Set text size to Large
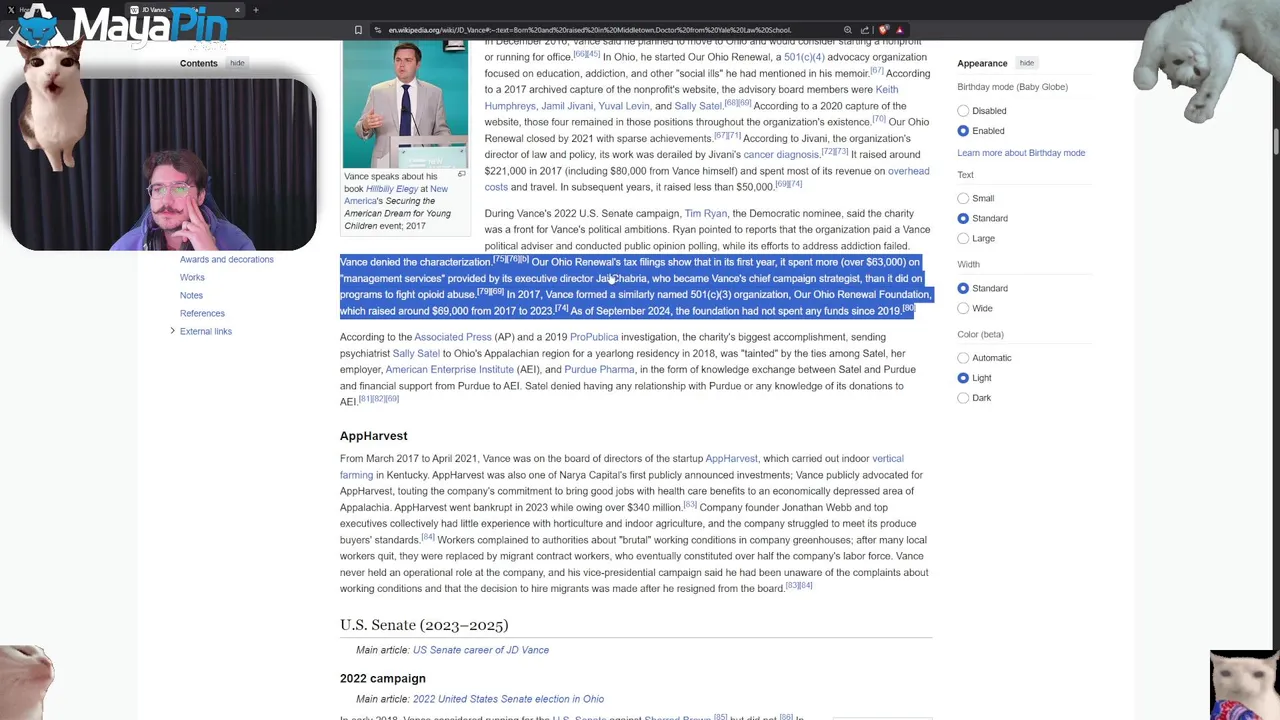Screen dimensions: 1280x720 click(x=963, y=238)
